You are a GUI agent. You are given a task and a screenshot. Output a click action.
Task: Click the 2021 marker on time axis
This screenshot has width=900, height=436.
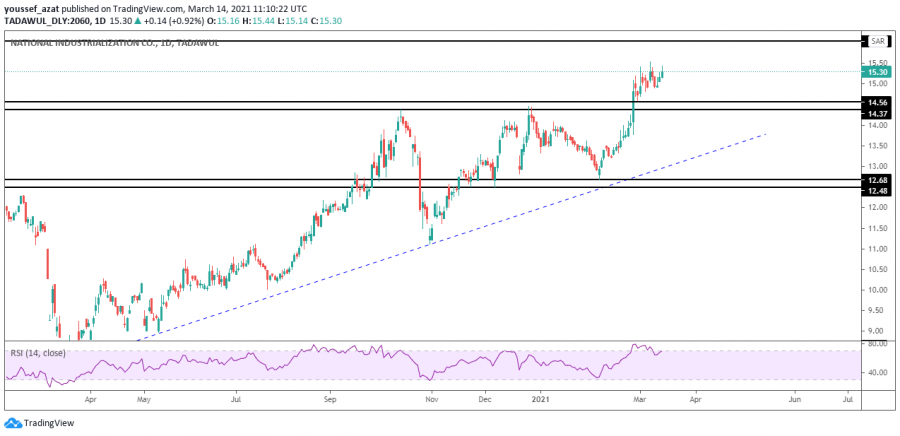541,398
